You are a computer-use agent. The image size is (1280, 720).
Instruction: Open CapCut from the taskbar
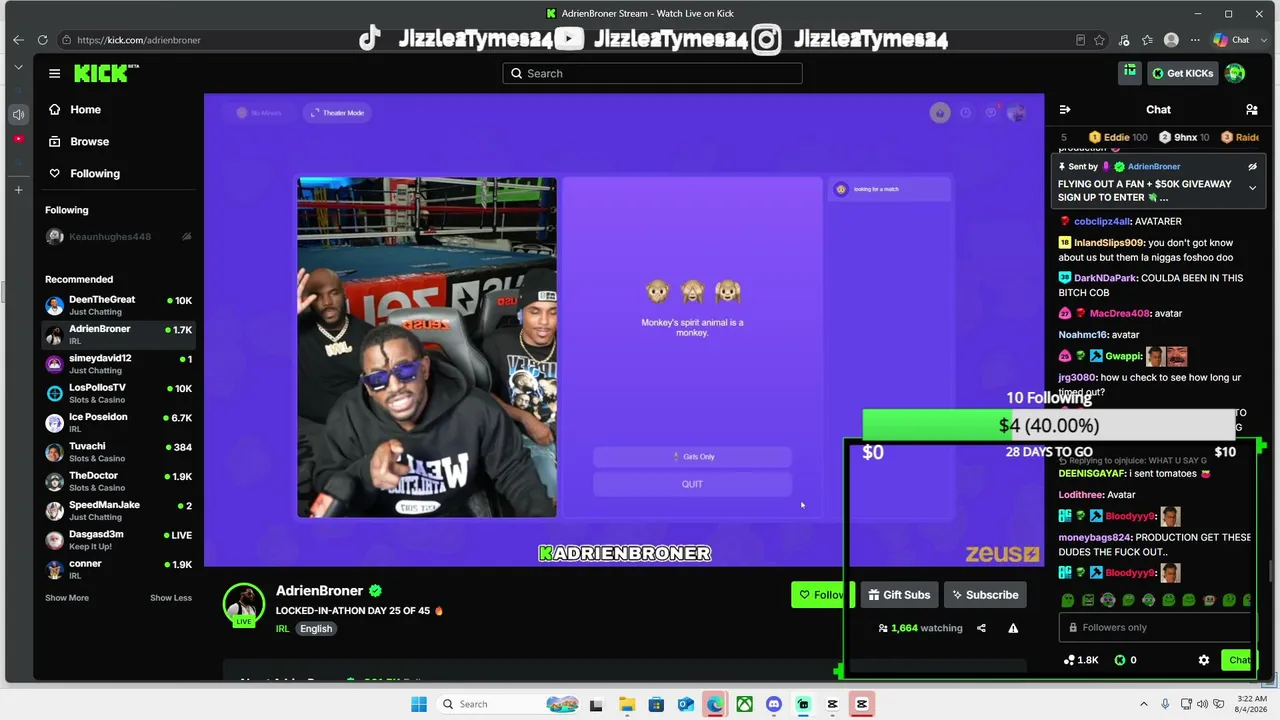pyautogui.click(x=832, y=704)
